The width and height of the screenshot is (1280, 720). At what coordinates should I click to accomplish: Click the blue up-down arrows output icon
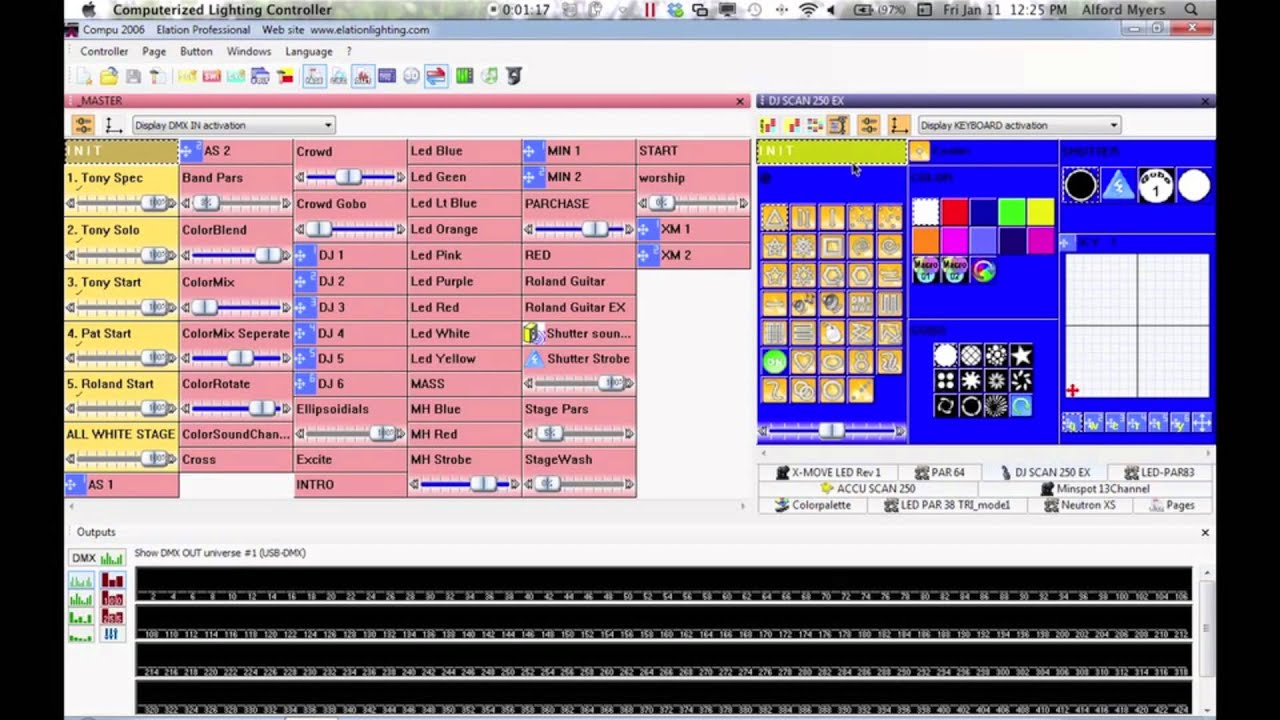pos(112,633)
